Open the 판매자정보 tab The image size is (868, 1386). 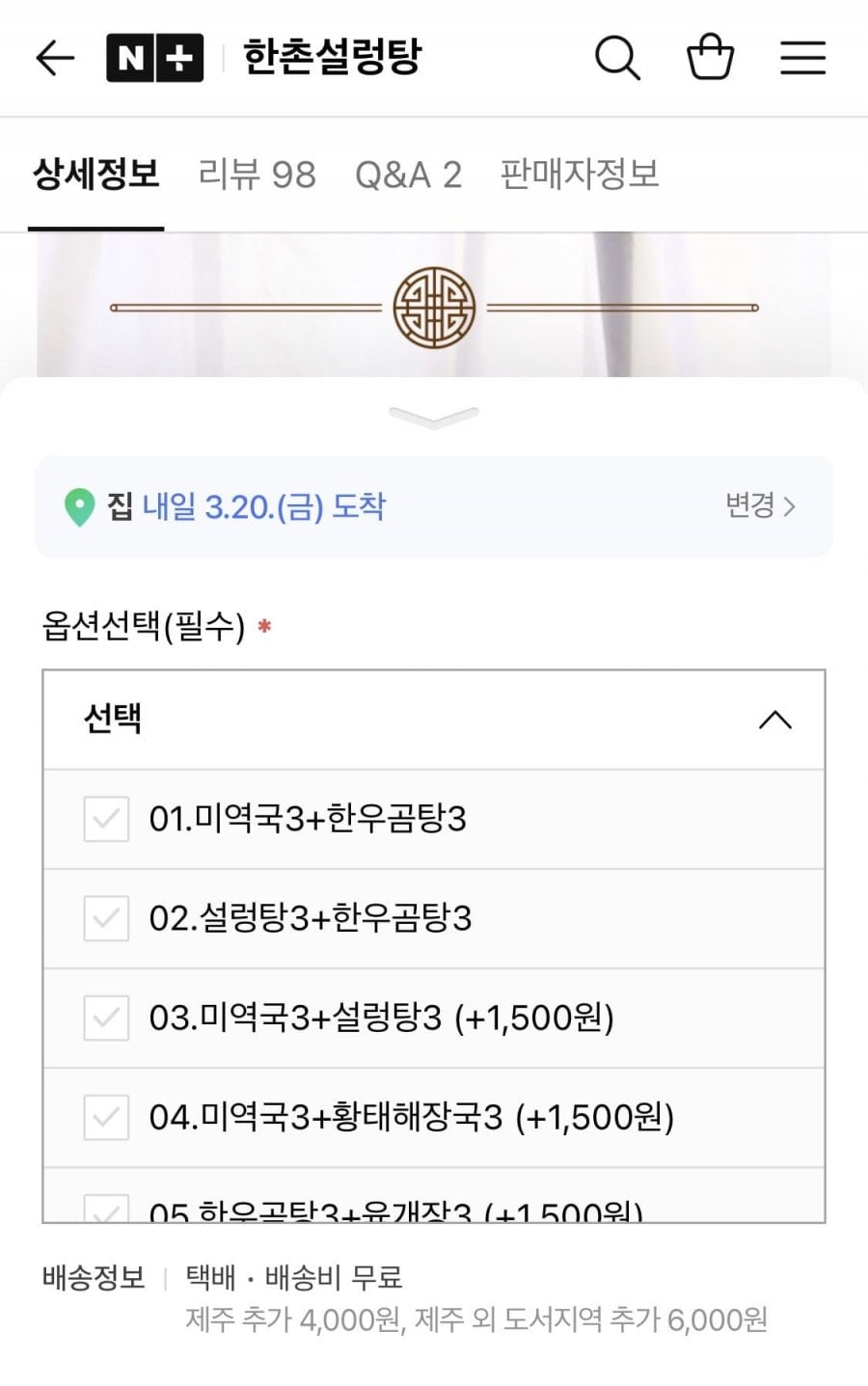579,175
